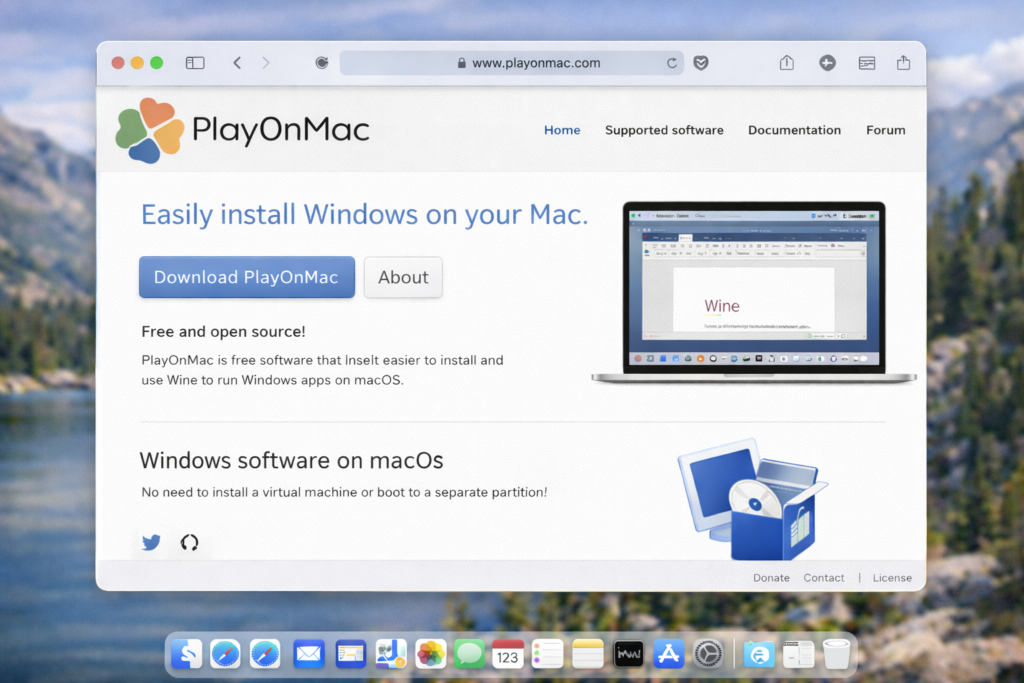This screenshot has width=1024, height=683.
Task: Click the privacy shield in the toolbar
Action: tap(701, 62)
